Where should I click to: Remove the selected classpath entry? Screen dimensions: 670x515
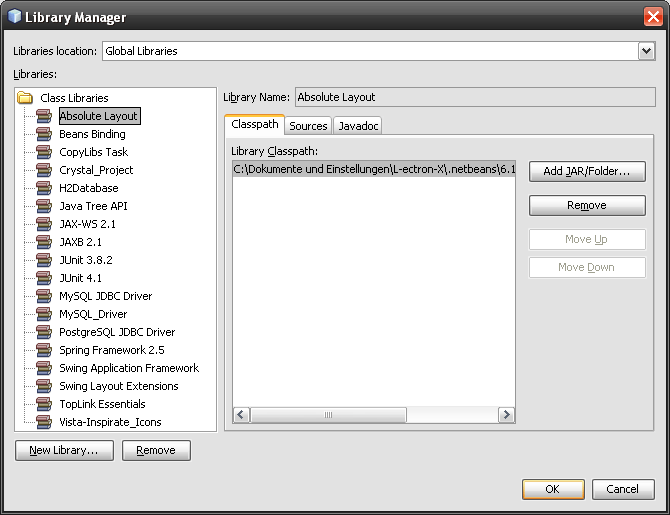point(587,205)
